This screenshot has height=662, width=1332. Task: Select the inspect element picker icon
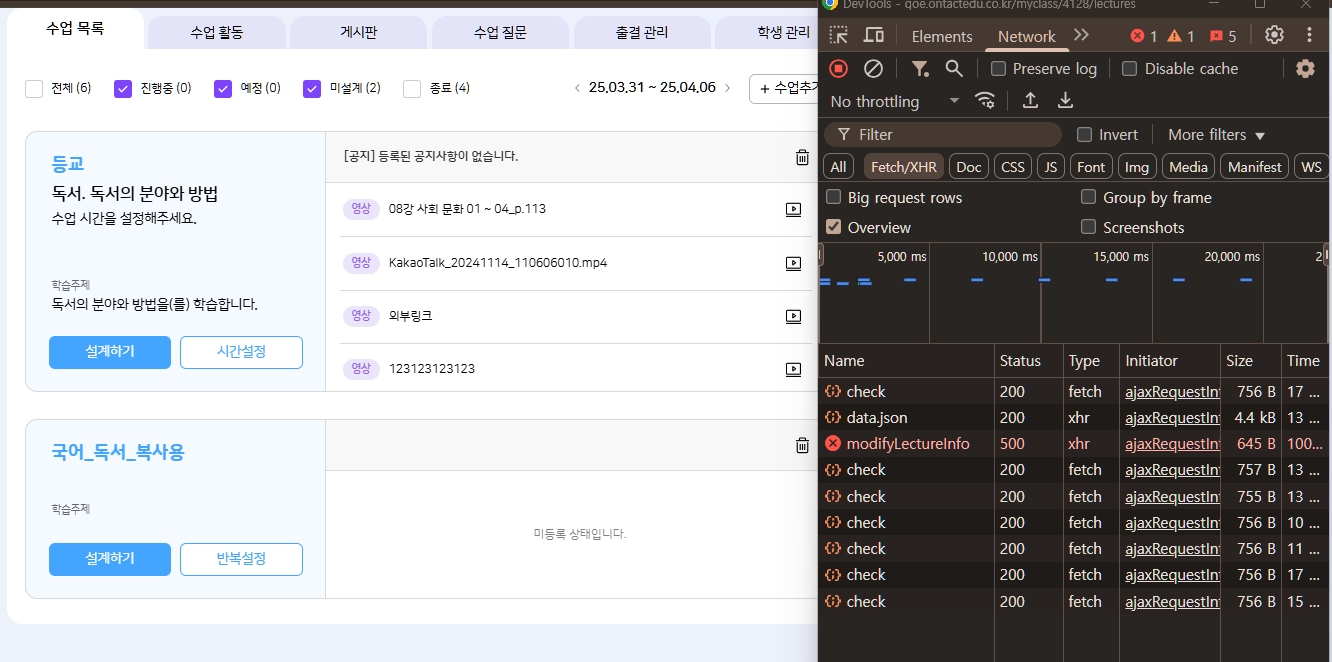point(839,36)
